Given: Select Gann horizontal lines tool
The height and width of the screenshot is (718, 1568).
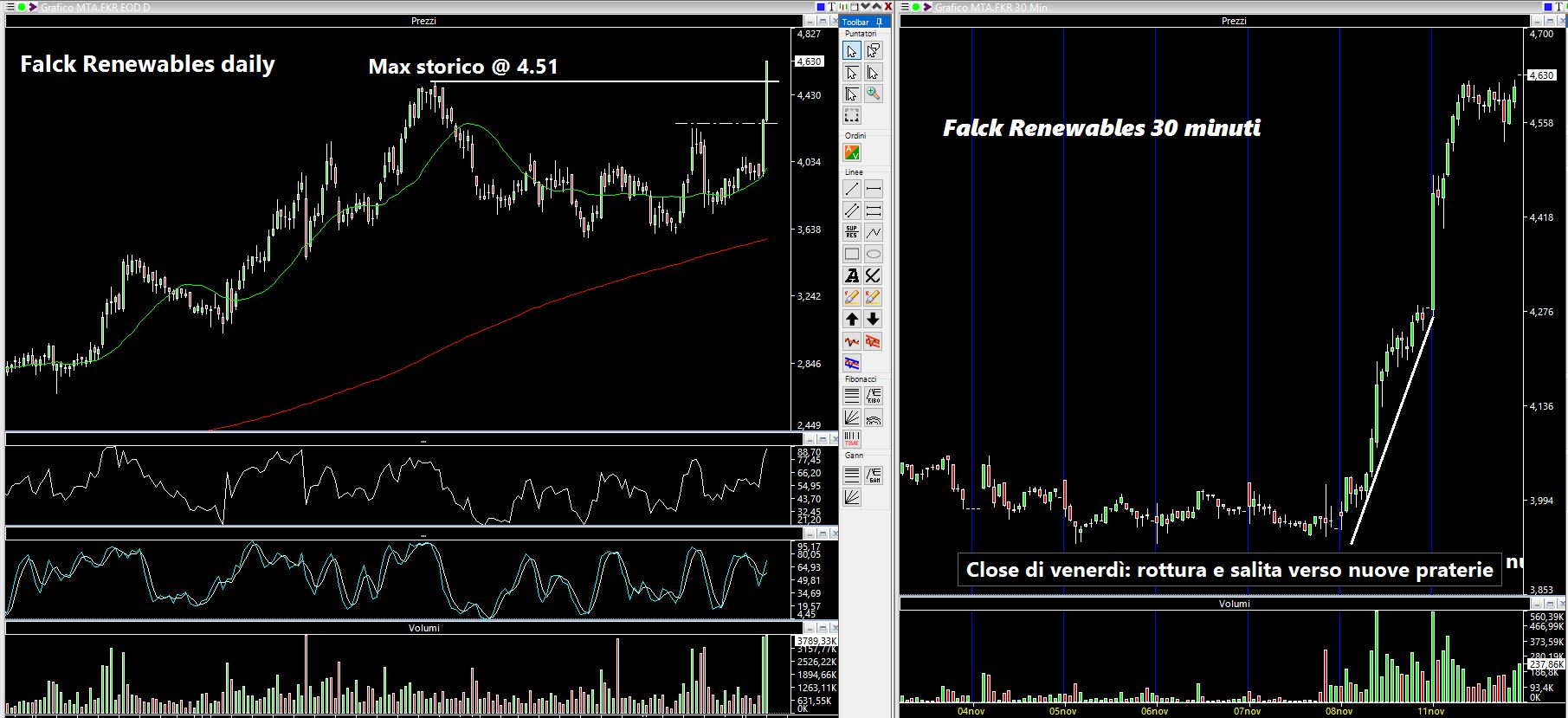Looking at the screenshot, I should click(x=852, y=475).
